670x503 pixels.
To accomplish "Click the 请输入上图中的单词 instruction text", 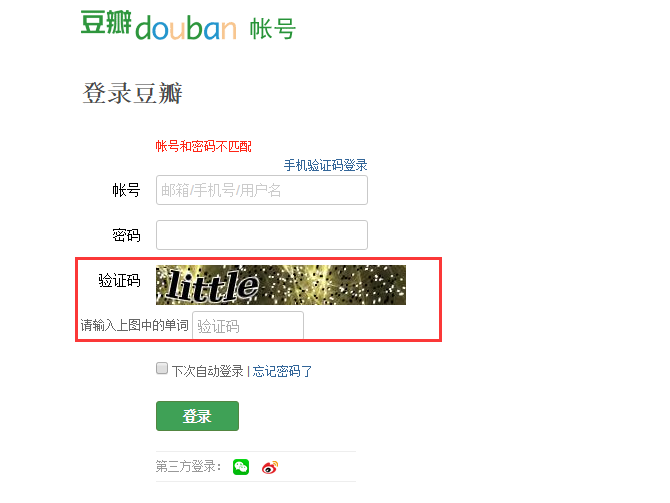I will tap(135, 325).
